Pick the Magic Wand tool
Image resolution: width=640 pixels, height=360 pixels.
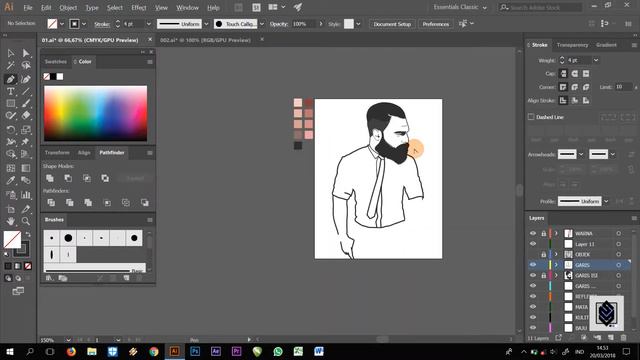click(11, 65)
